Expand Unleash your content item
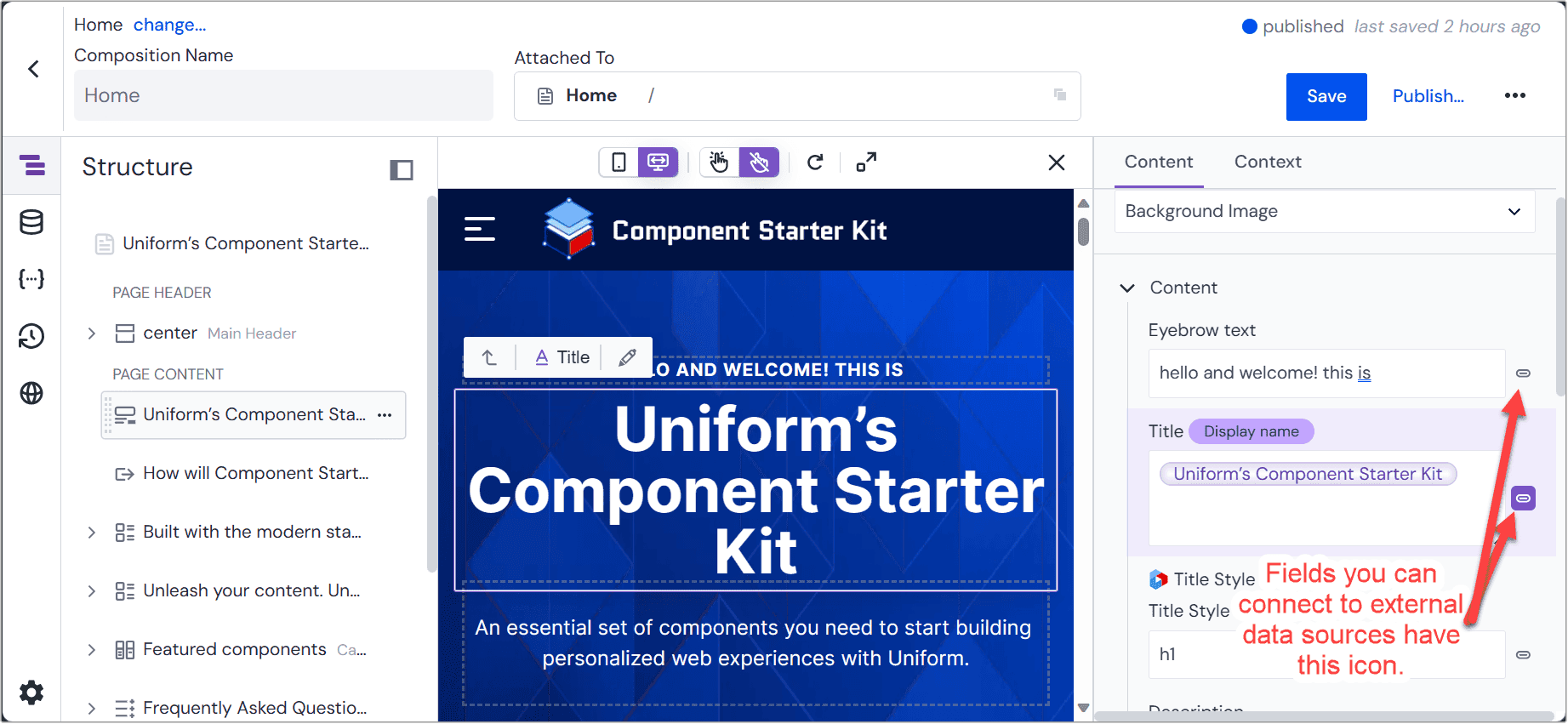The width and height of the screenshot is (1568, 724). click(92, 591)
